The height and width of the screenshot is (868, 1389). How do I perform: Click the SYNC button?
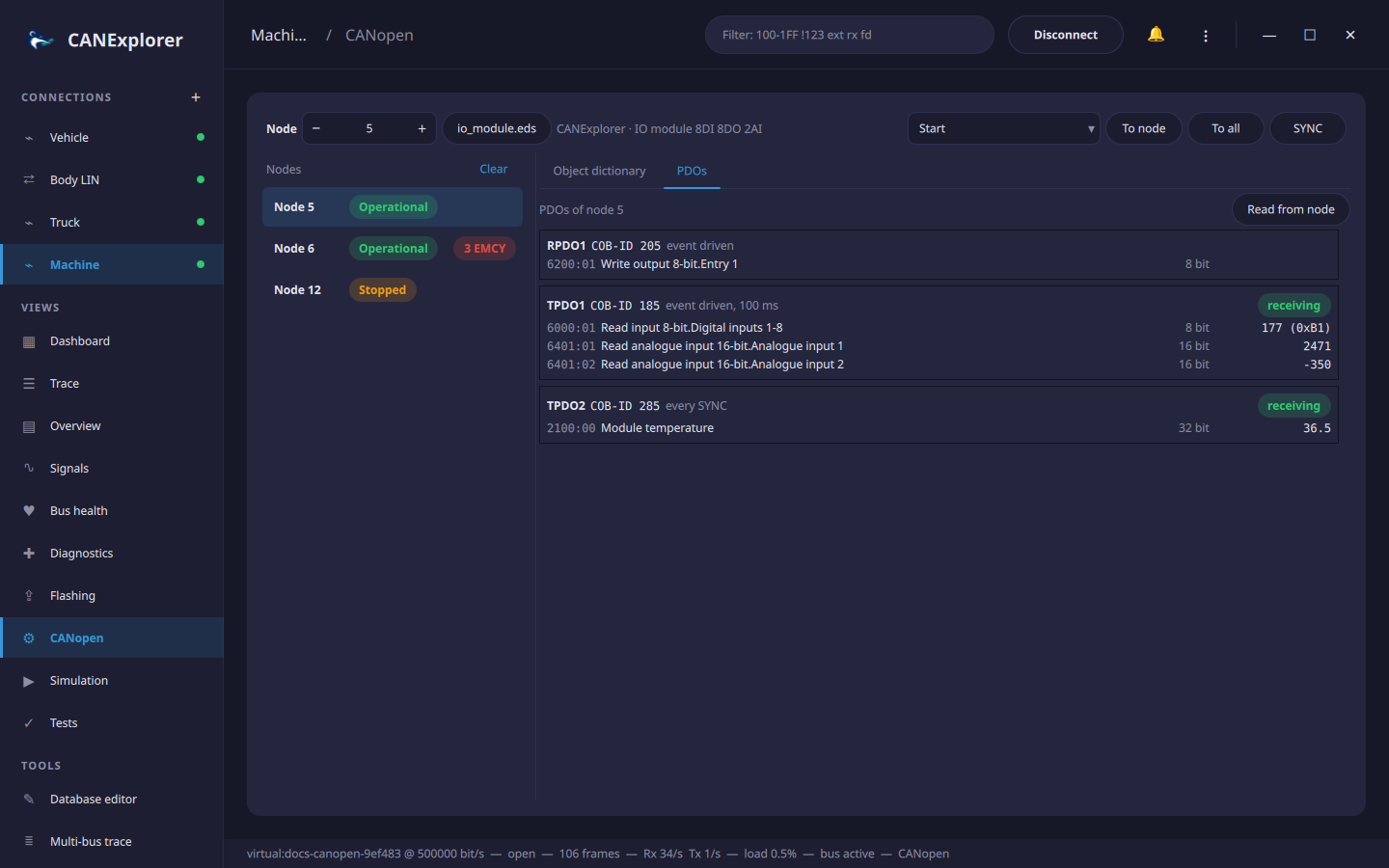click(1308, 128)
